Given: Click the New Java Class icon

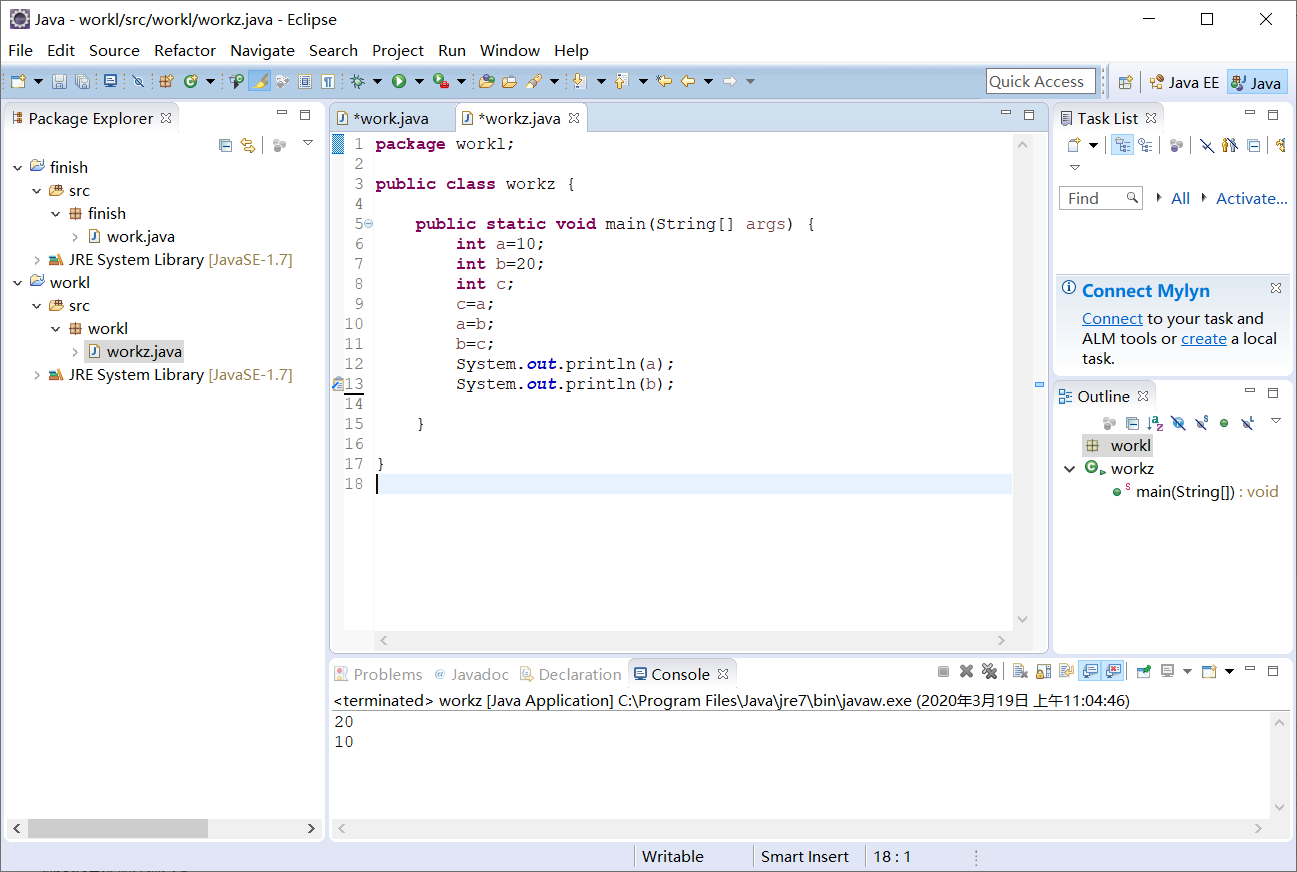Looking at the screenshot, I should point(189,81).
